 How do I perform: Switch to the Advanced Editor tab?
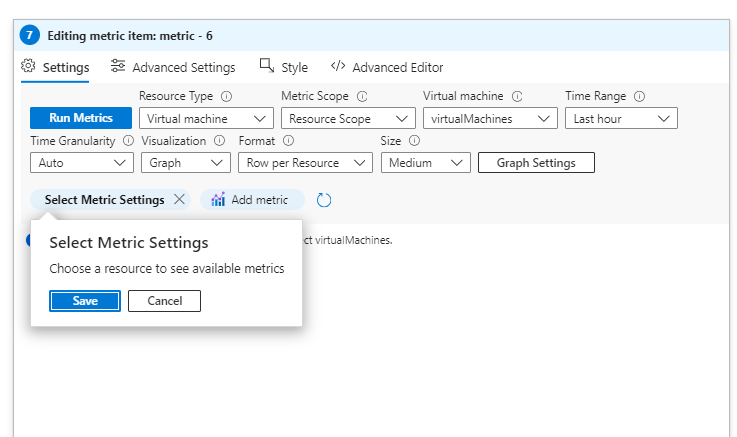click(x=387, y=68)
